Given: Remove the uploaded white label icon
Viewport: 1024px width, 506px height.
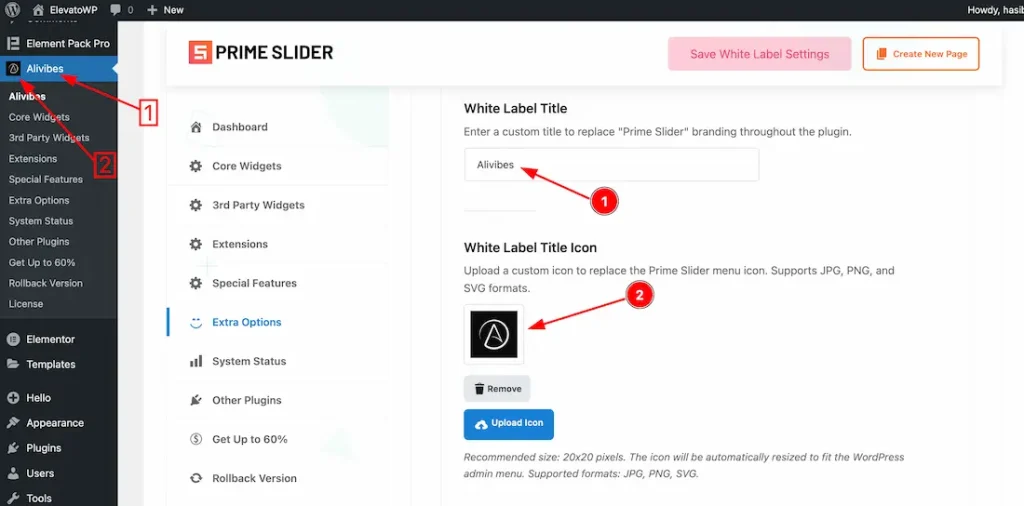Looking at the screenshot, I should pos(497,388).
